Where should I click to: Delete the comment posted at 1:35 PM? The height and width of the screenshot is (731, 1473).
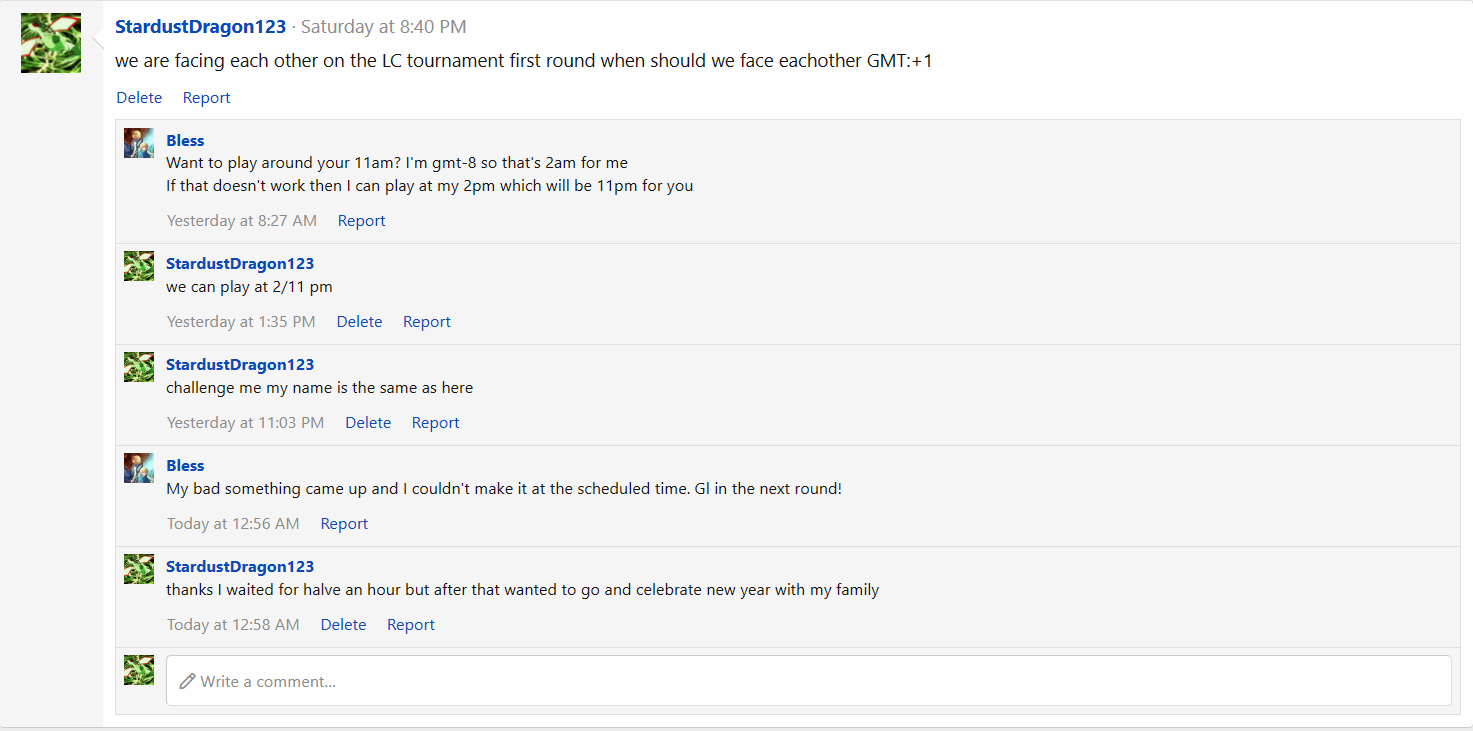[359, 322]
